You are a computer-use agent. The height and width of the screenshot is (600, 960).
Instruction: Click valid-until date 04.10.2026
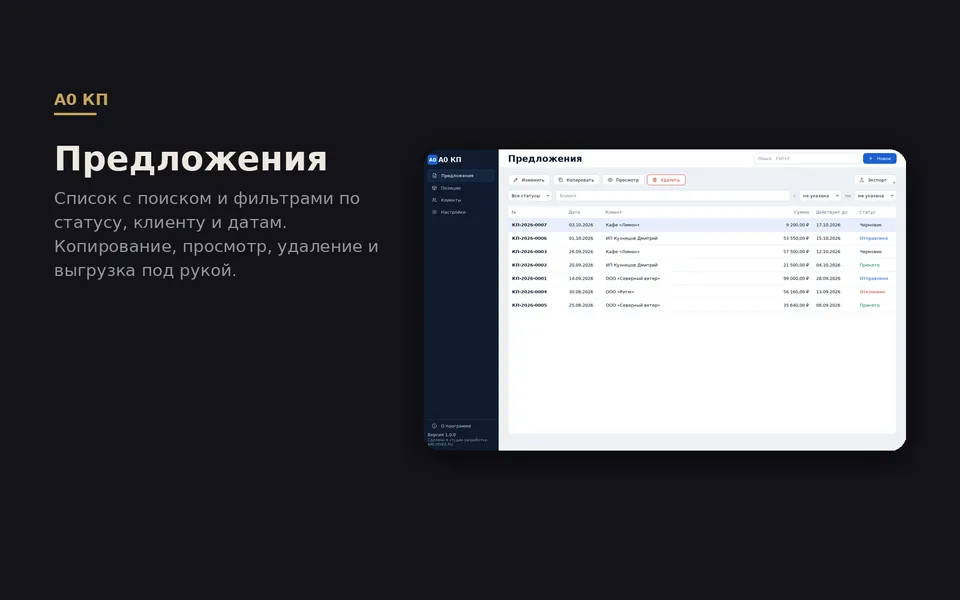click(x=828, y=265)
